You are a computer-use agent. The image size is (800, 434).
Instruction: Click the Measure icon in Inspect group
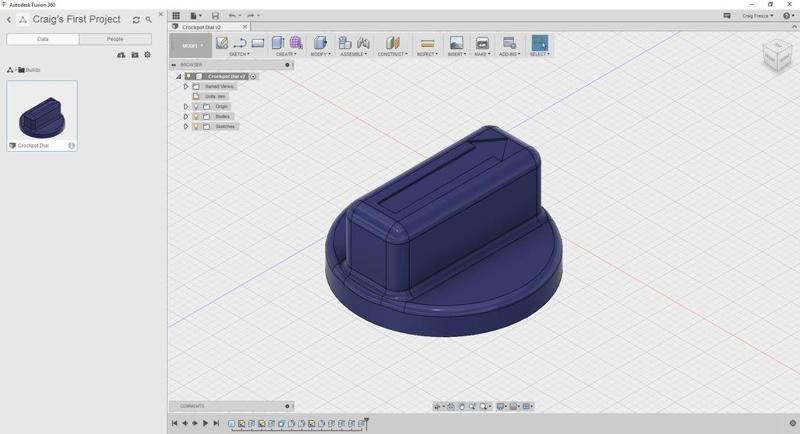[427, 43]
